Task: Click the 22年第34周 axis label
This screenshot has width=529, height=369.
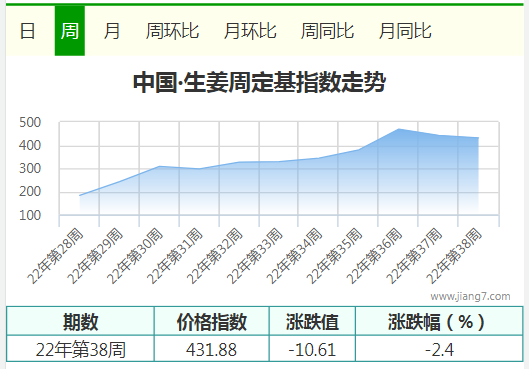Action: pos(295,256)
